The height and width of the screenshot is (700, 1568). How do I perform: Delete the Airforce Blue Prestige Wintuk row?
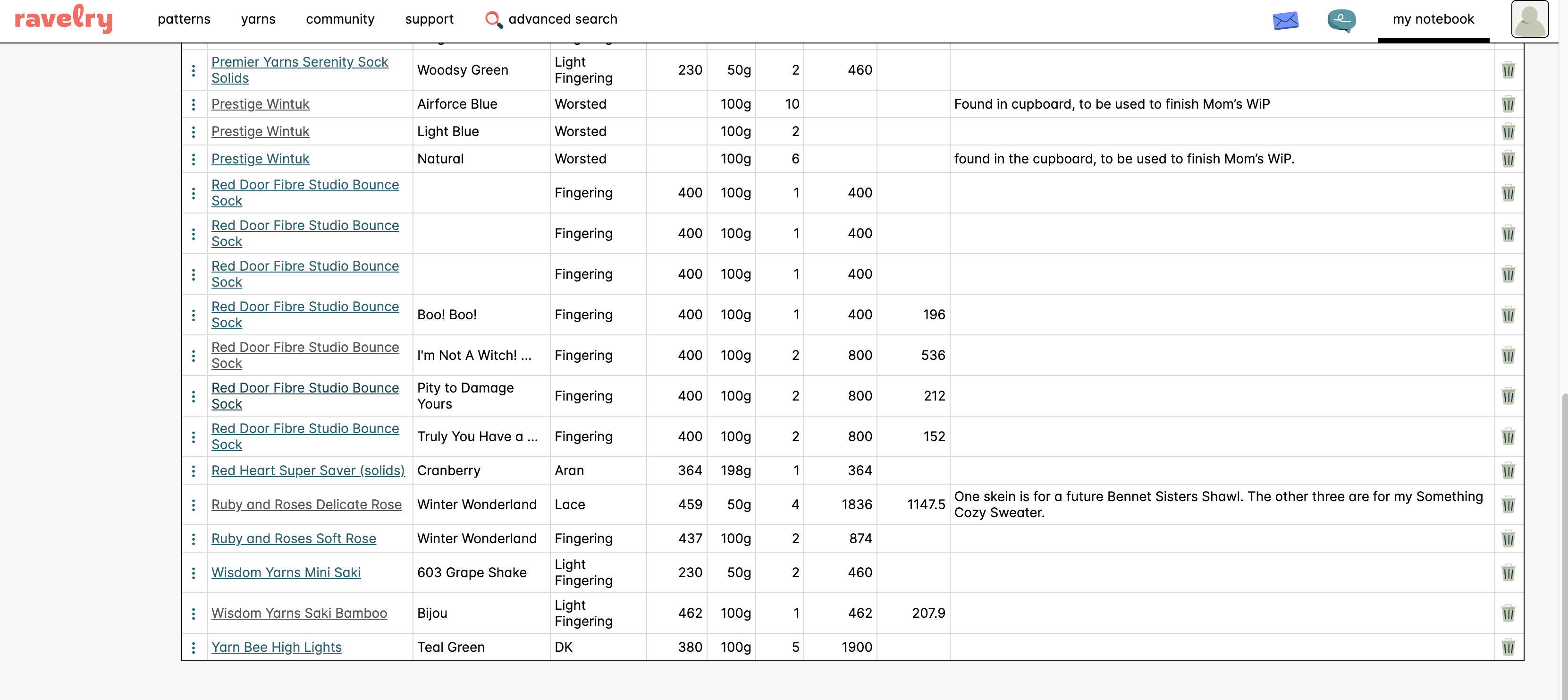coord(1508,104)
